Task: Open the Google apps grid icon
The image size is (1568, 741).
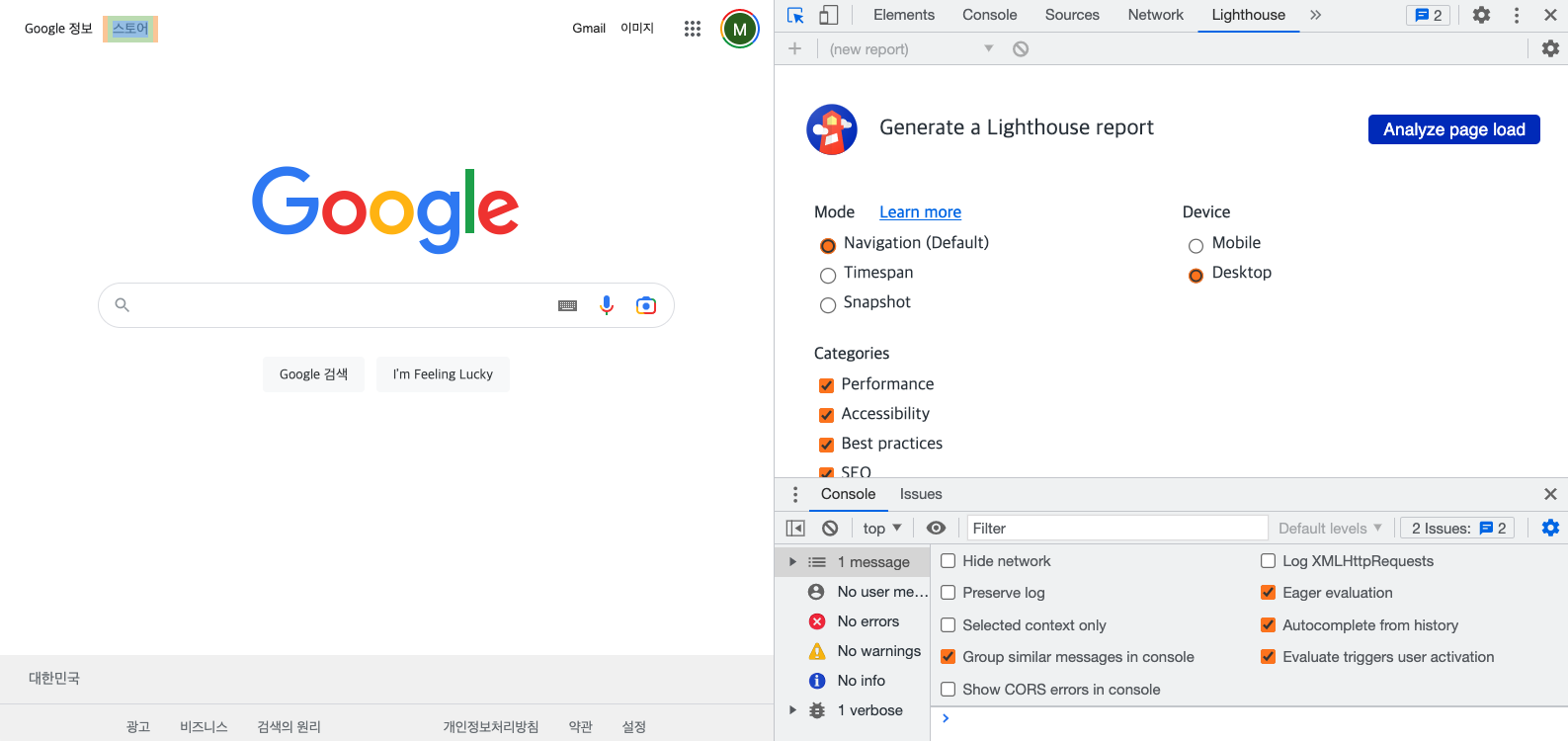Action: (x=693, y=29)
